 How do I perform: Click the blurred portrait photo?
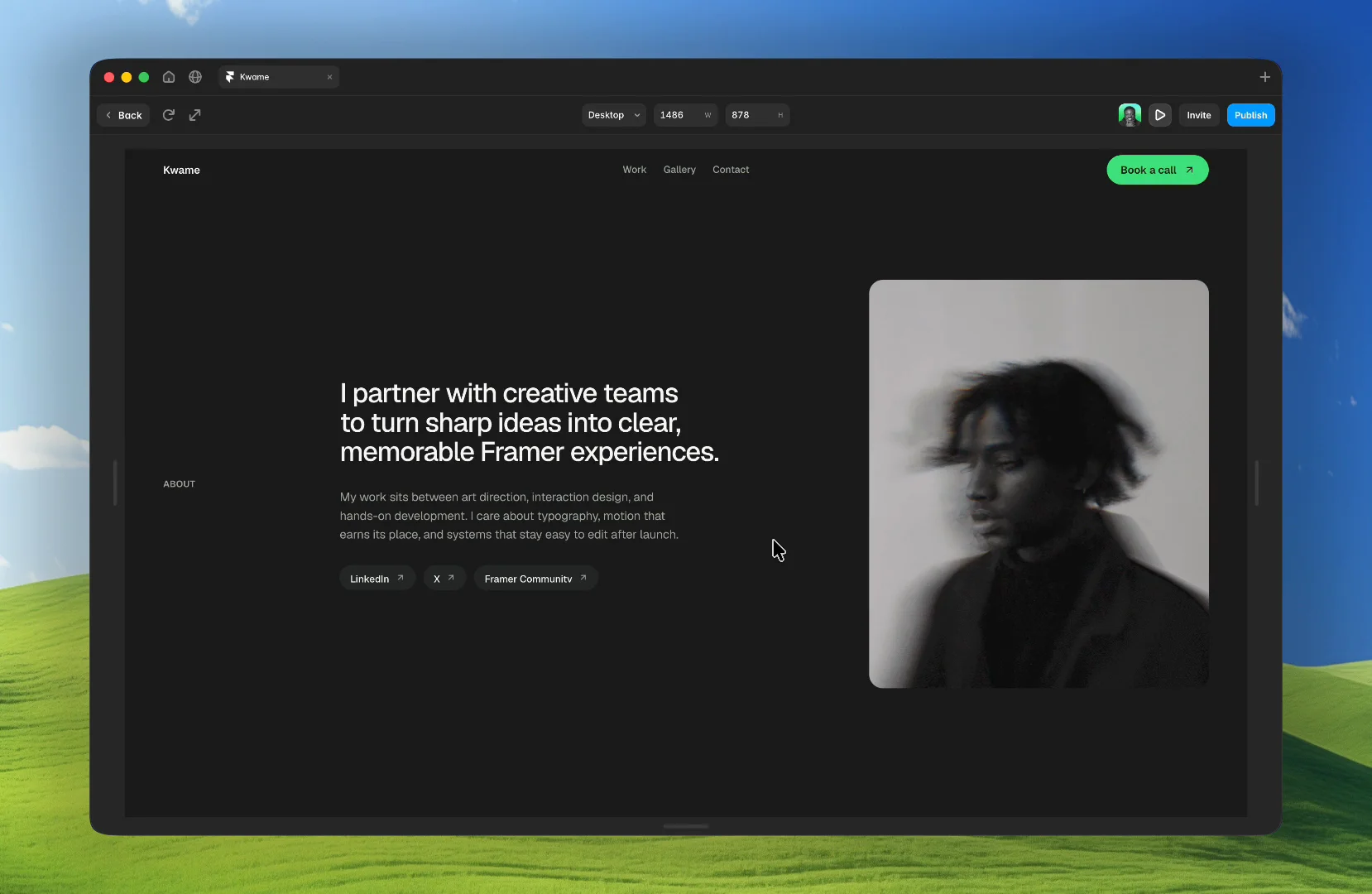1039,483
